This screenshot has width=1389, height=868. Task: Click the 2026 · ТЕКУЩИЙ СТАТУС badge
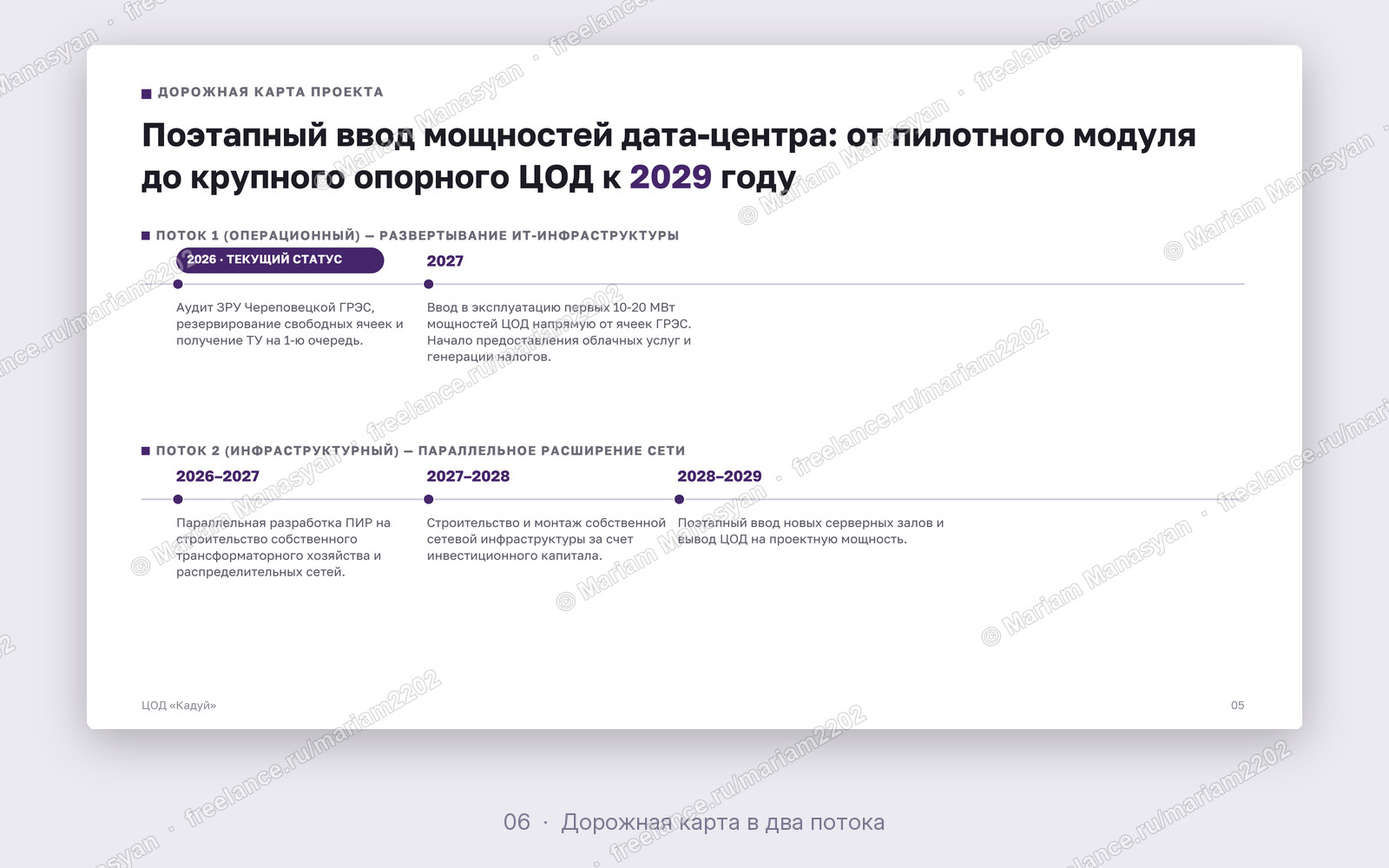tap(280, 260)
